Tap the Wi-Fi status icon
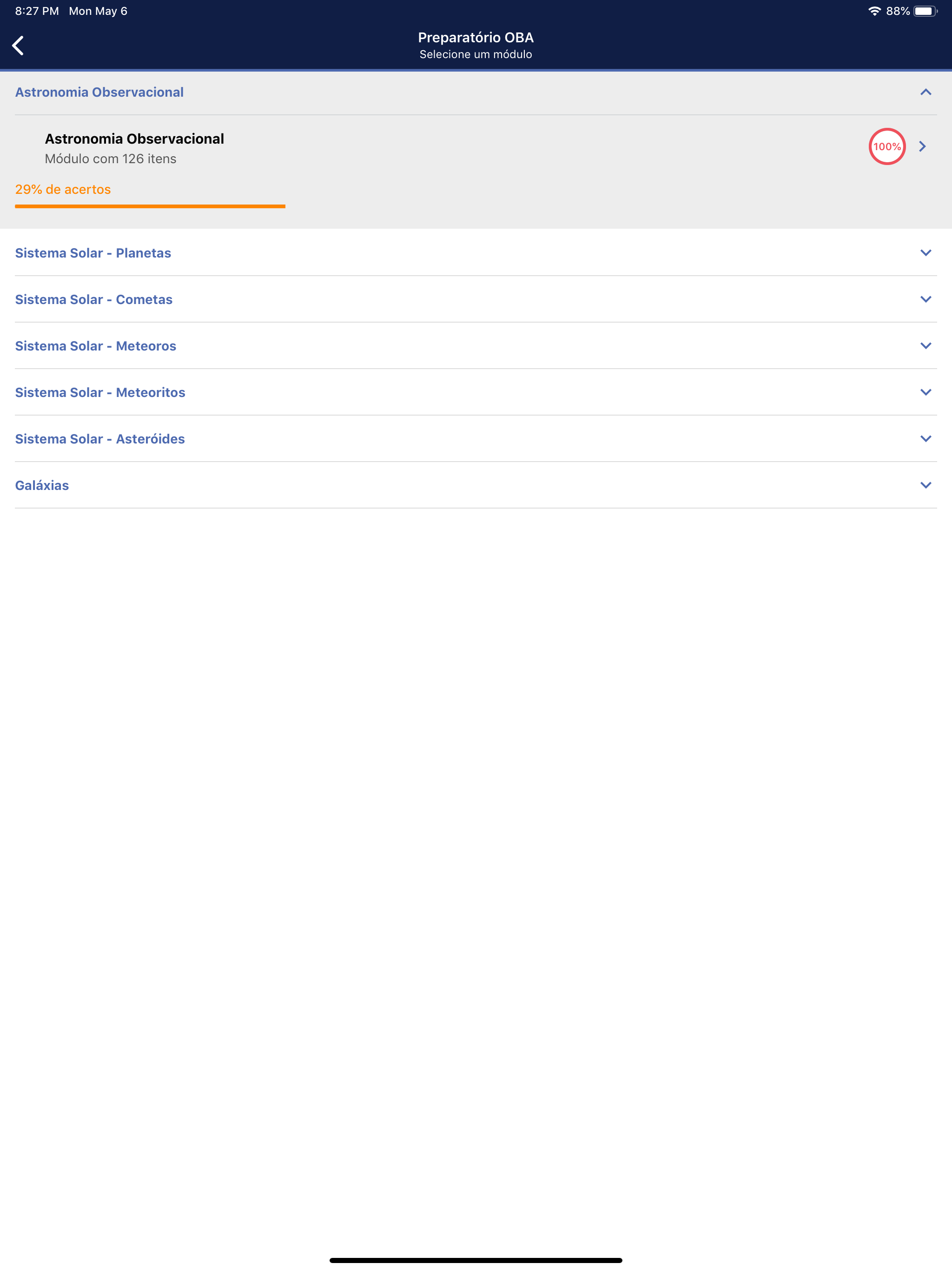This screenshot has width=952, height=1270. click(874, 11)
